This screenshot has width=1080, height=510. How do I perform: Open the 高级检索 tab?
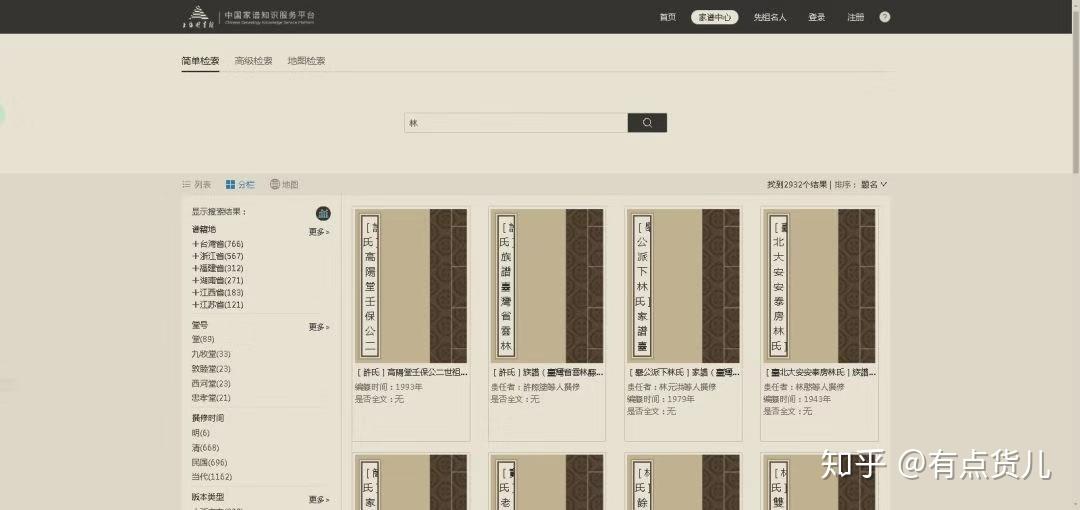(253, 61)
